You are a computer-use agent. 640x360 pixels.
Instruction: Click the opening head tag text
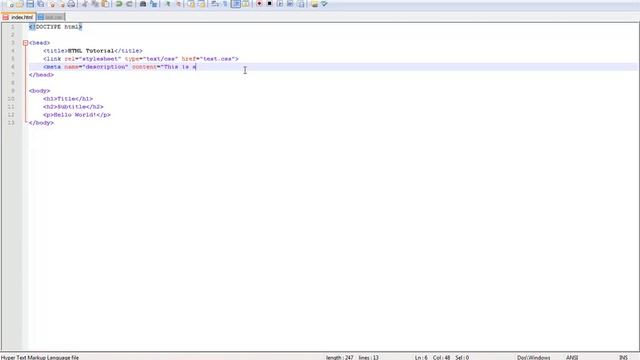tap(40, 43)
